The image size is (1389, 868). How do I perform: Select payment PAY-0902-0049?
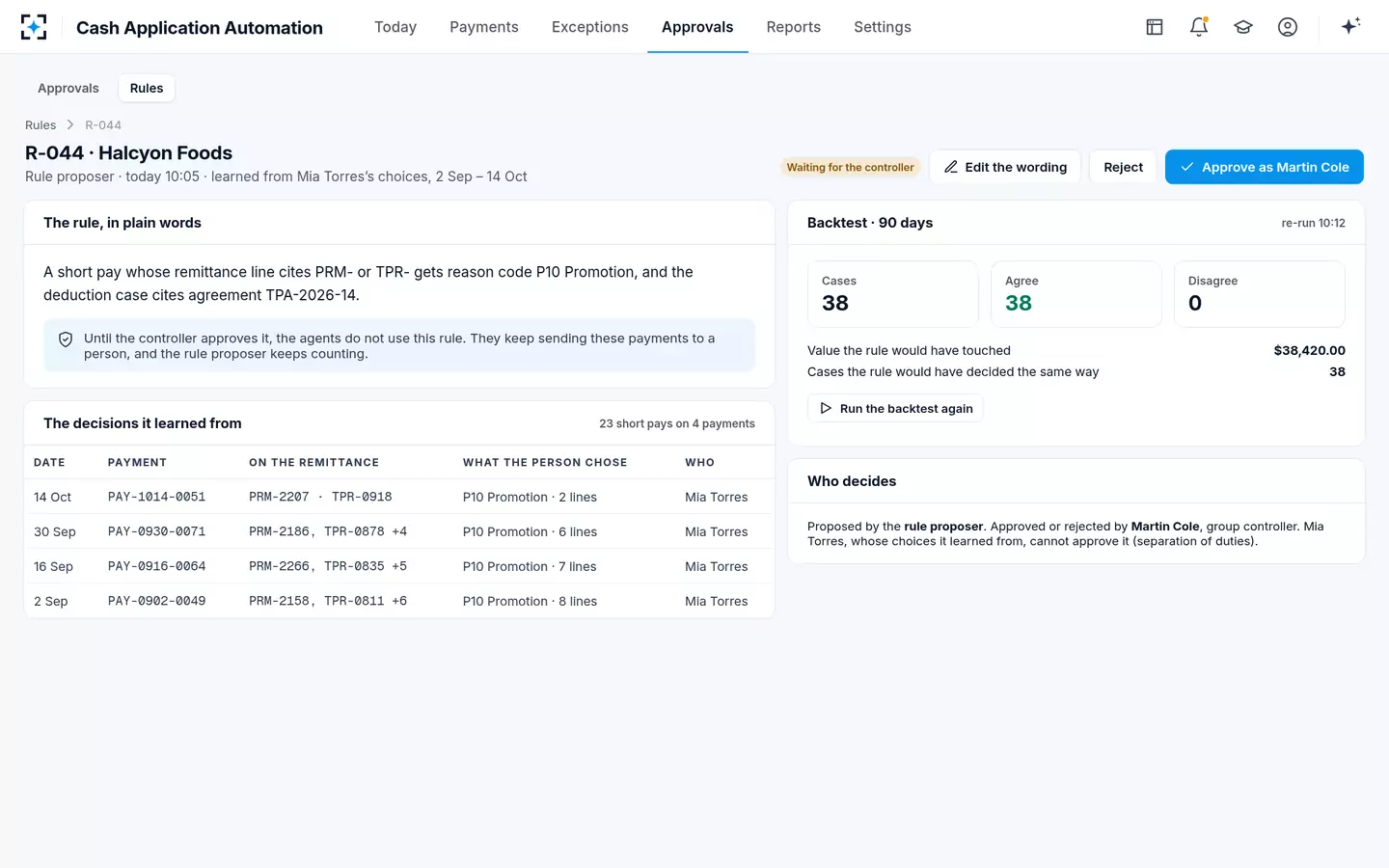pyautogui.click(x=157, y=601)
